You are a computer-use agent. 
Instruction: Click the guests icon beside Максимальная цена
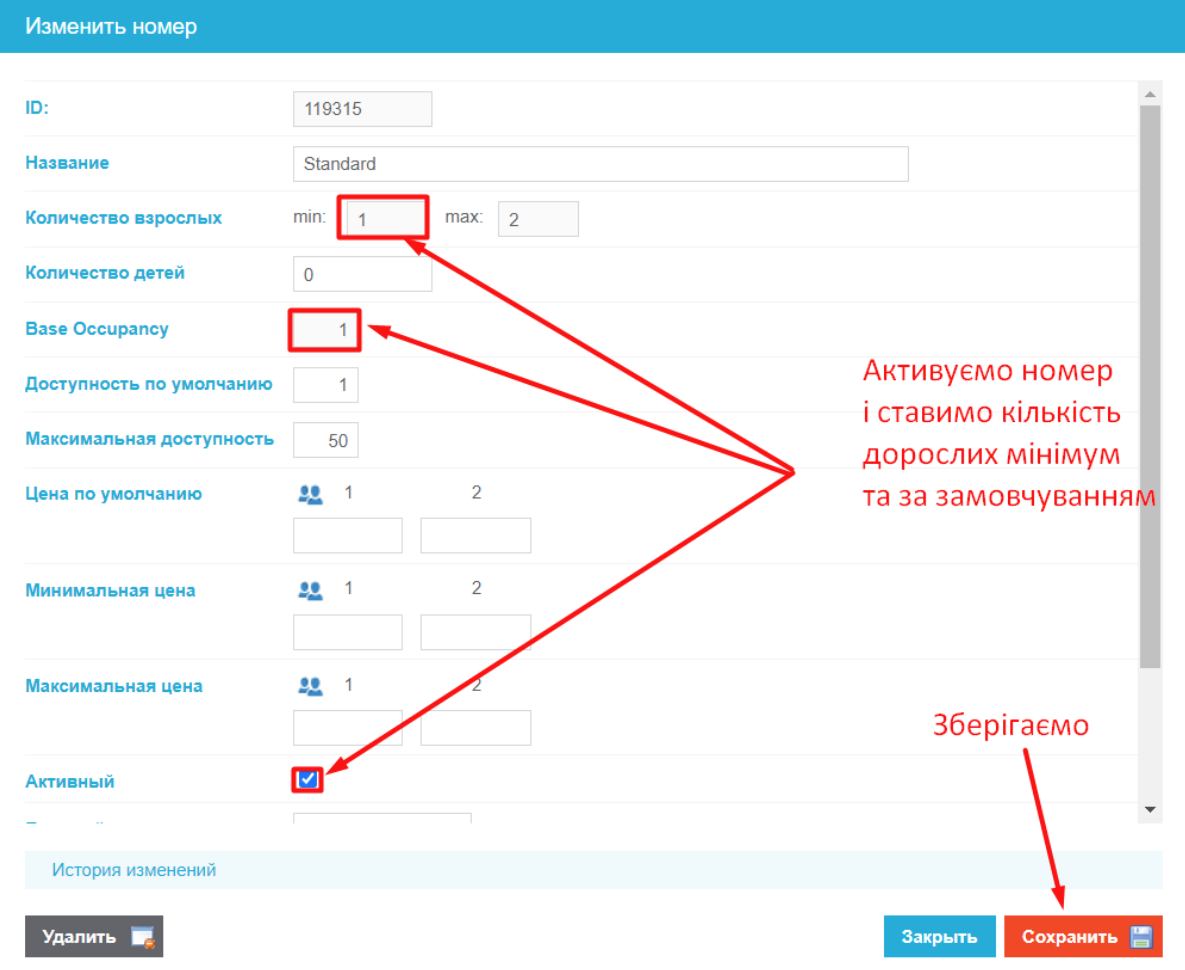(x=311, y=686)
